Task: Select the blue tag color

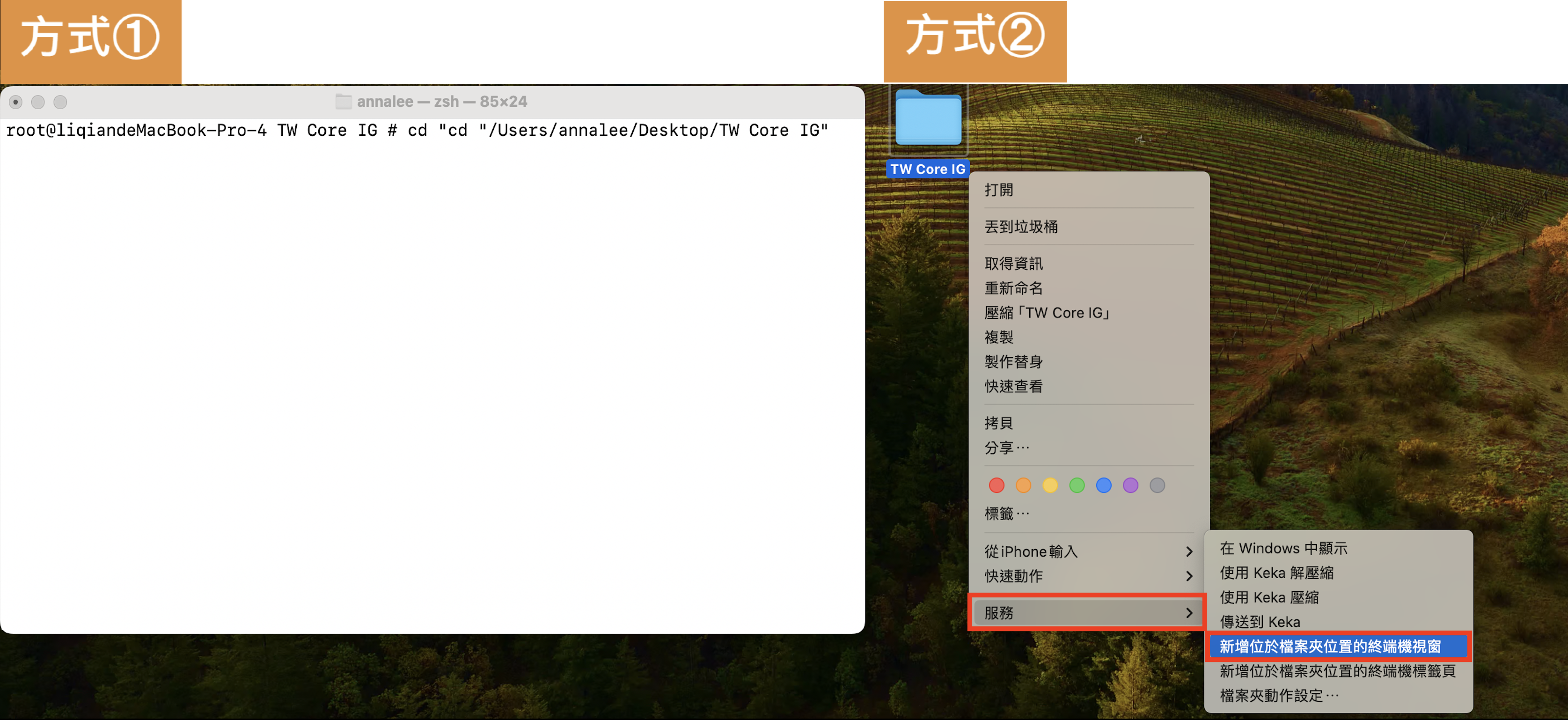Action: (x=1104, y=485)
